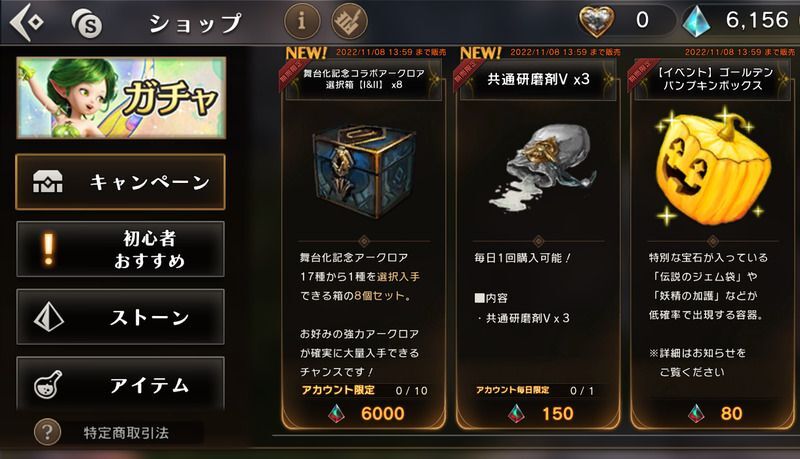Viewport: 800px width, 459px height.
Task: Open the ガチャ fairy banner
Action: pyautogui.click(x=121, y=97)
